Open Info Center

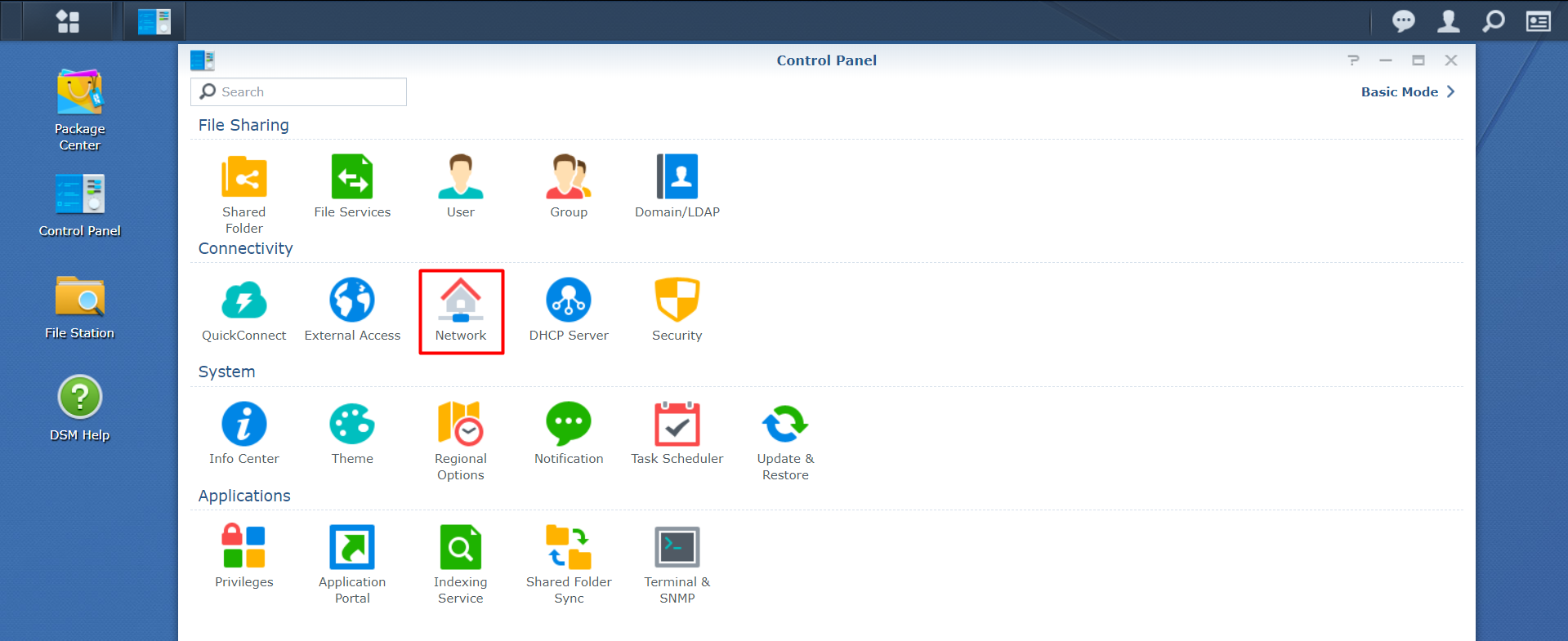(243, 434)
